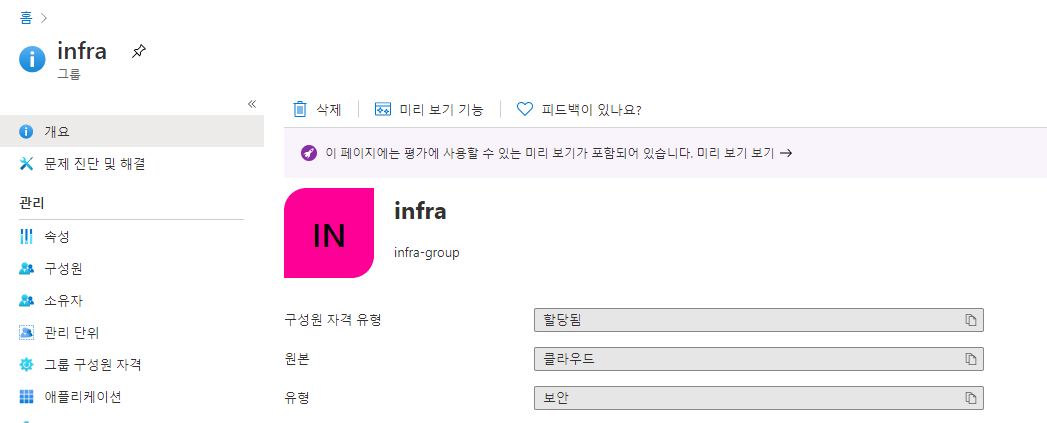The width and height of the screenshot is (1047, 423).
Task: Copy the 구성원 자격 유형 value
Action: [971, 320]
